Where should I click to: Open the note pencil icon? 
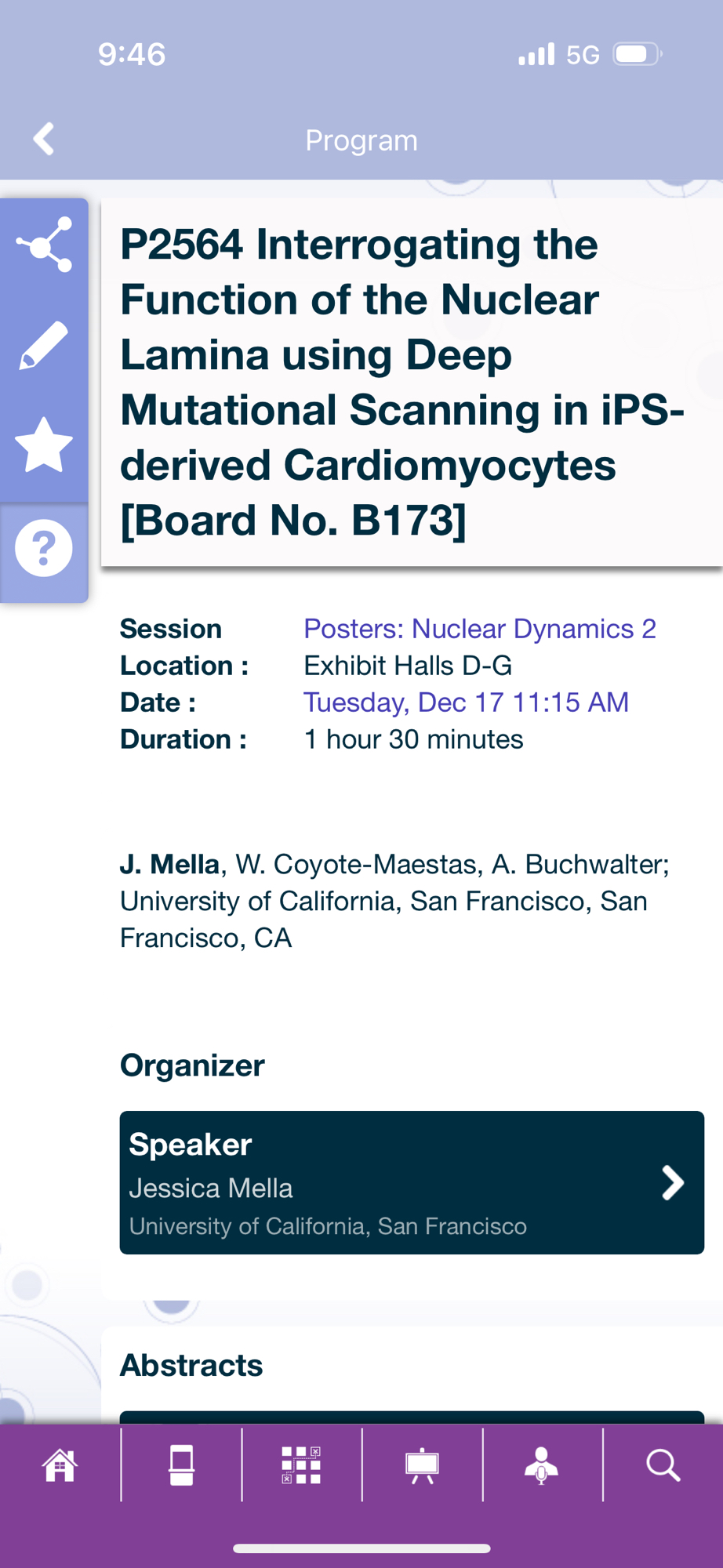click(44, 345)
